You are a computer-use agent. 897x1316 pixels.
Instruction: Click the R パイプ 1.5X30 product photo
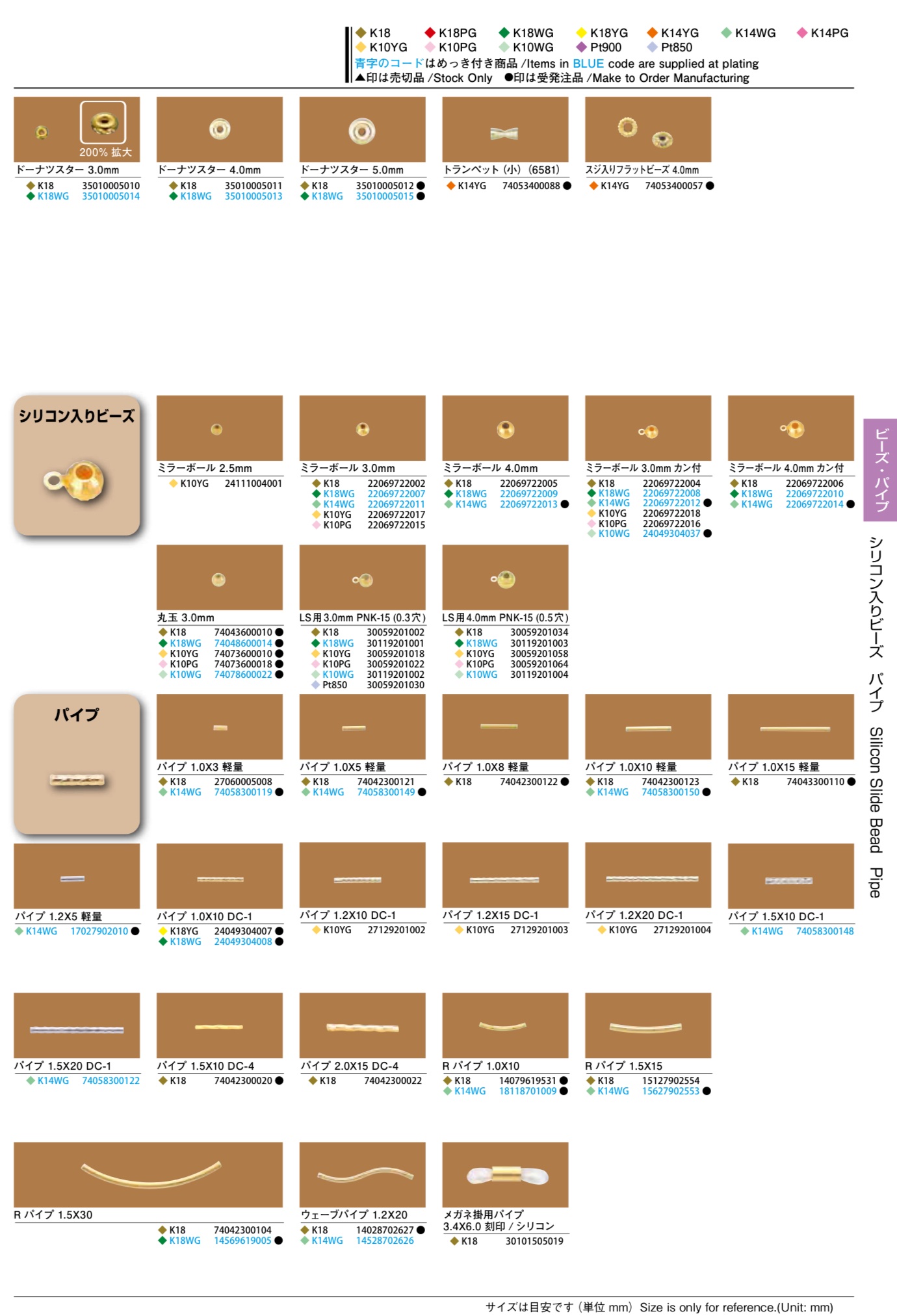148,1174
